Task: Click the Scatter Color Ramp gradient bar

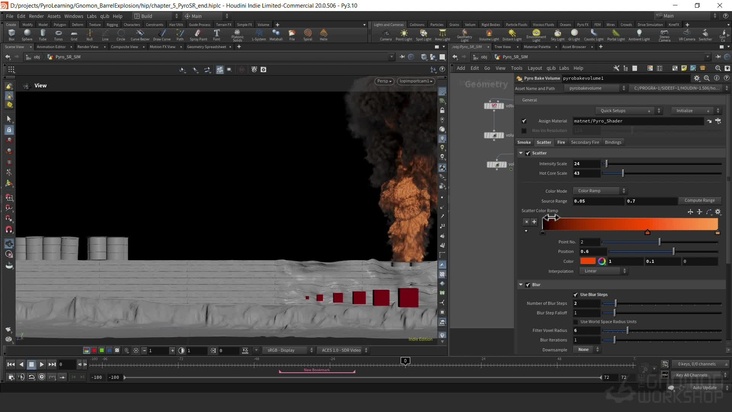Action: tap(630, 224)
